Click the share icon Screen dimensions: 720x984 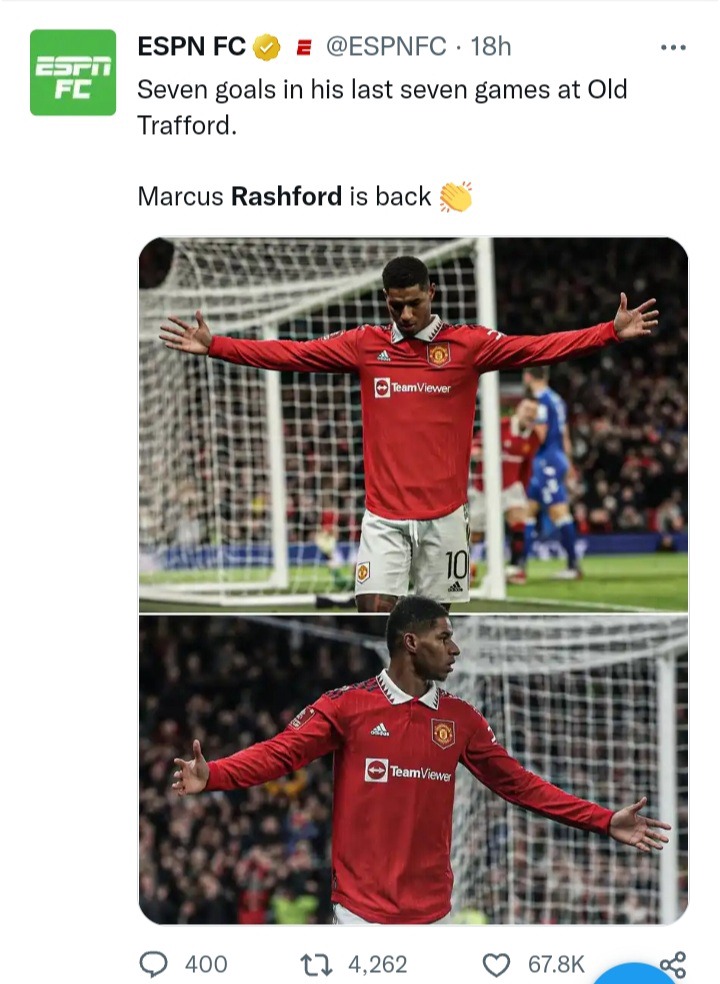coord(673,965)
